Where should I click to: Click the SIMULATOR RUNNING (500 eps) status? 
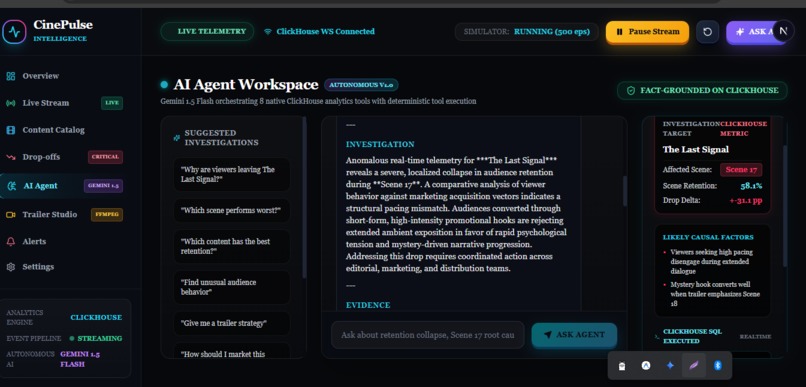click(x=526, y=32)
